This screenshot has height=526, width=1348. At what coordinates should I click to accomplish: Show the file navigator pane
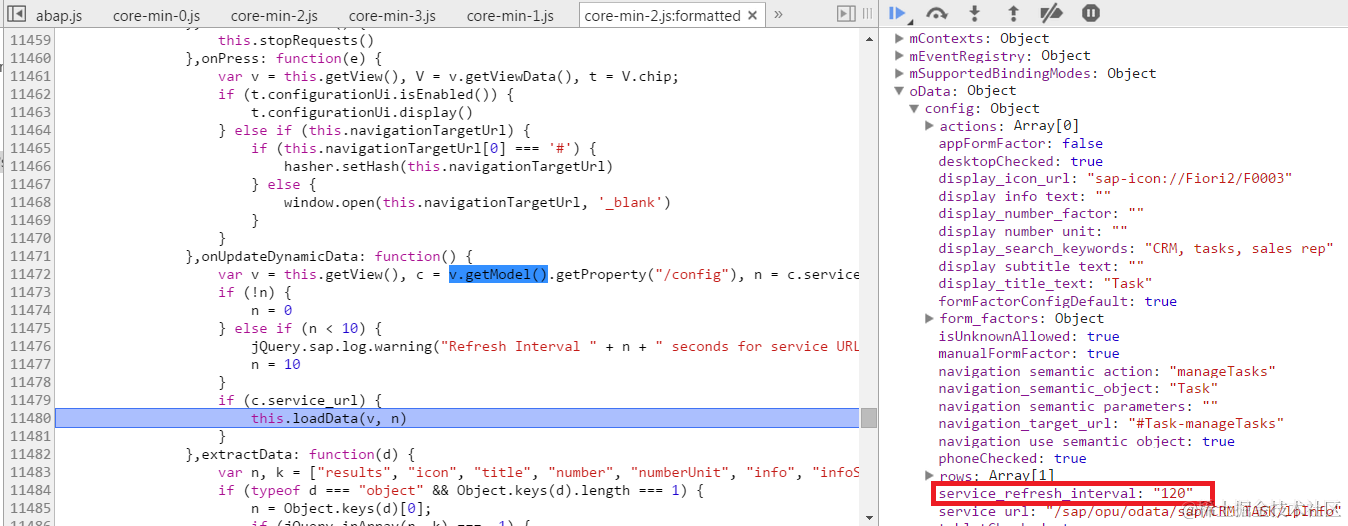(x=16, y=14)
